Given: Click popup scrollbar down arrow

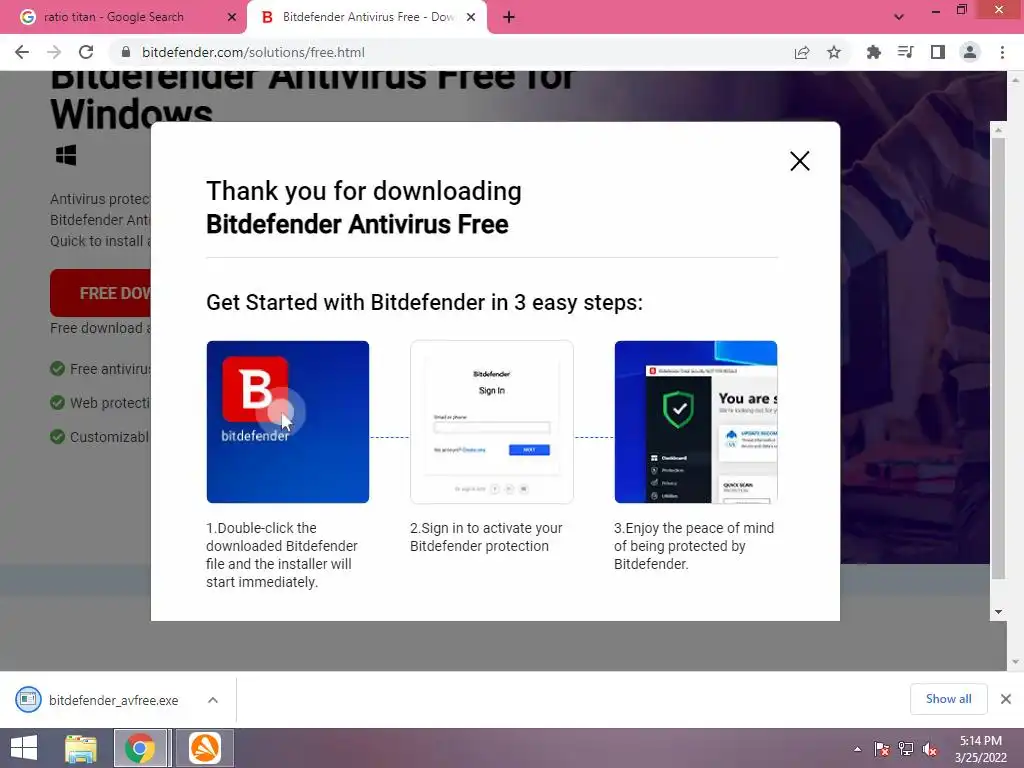Looking at the screenshot, I should pyautogui.click(x=998, y=612).
